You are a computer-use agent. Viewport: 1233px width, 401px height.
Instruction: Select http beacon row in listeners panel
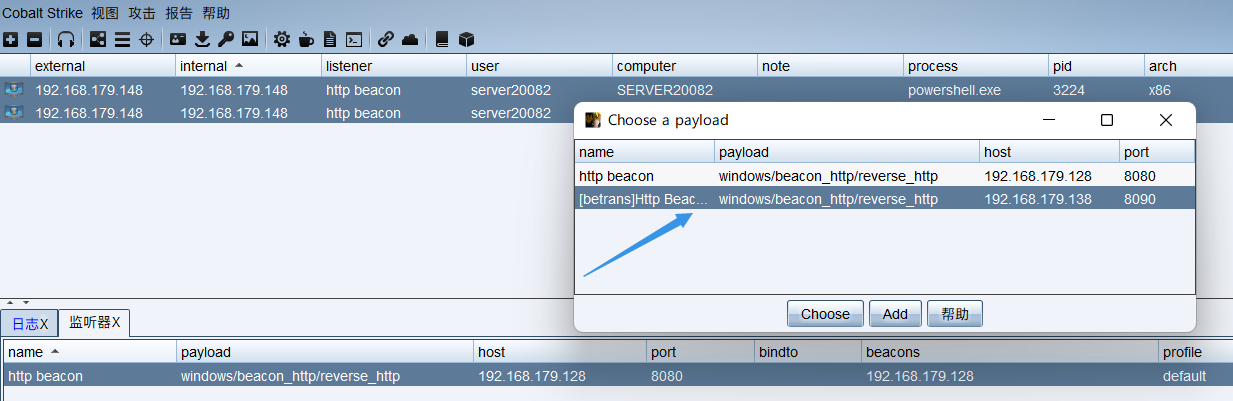616,376
